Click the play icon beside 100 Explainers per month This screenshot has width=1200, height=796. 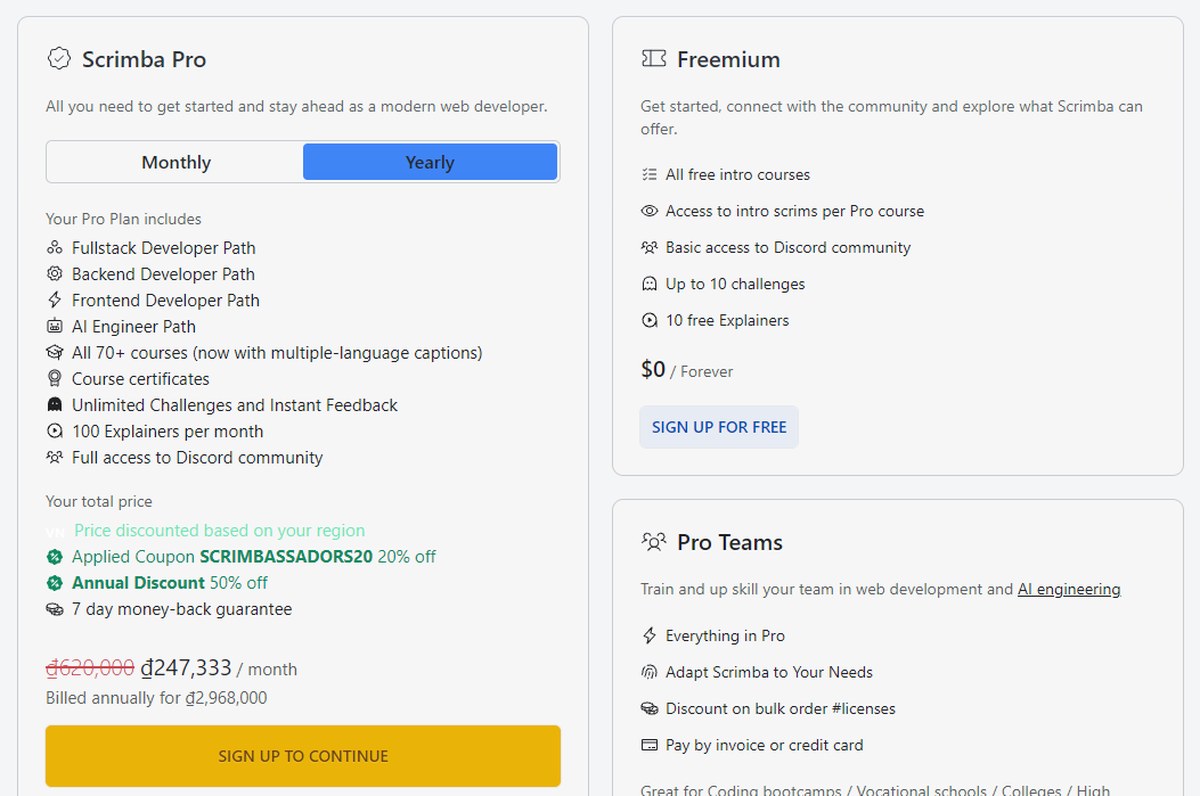(55, 431)
